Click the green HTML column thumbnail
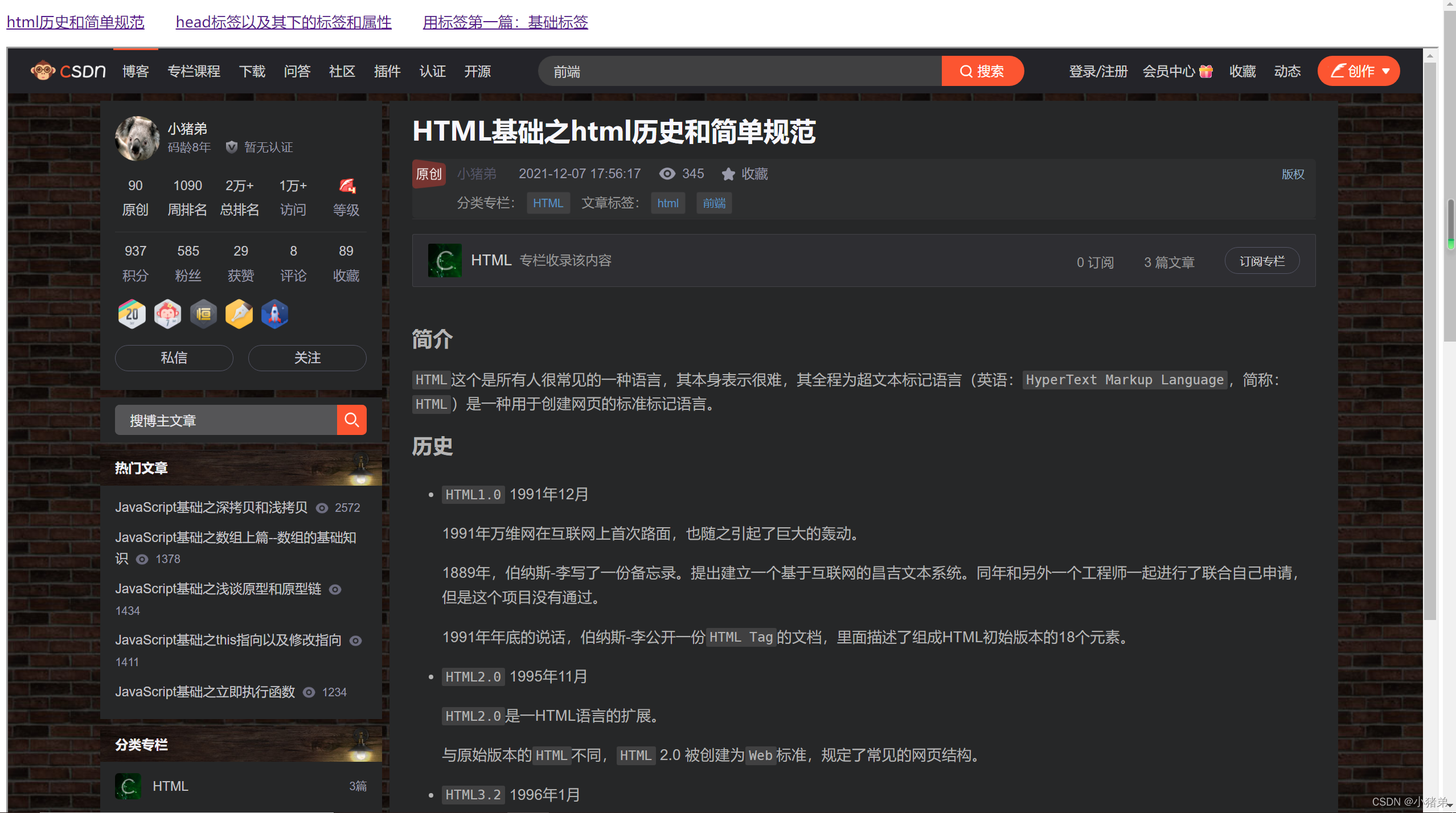Screen dimensions: 1456x813 pyautogui.click(x=445, y=260)
